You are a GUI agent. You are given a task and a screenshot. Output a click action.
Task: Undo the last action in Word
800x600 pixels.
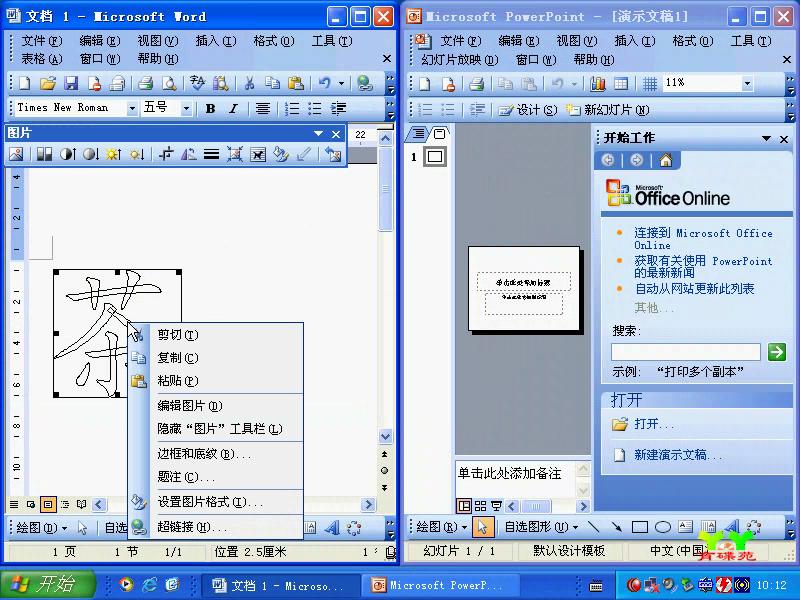pyautogui.click(x=324, y=83)
